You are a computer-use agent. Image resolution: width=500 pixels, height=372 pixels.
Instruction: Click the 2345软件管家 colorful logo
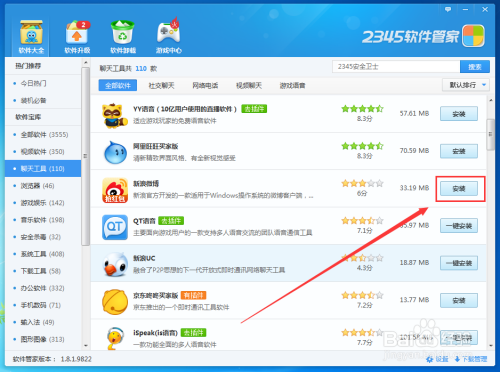tap(473, 36)
